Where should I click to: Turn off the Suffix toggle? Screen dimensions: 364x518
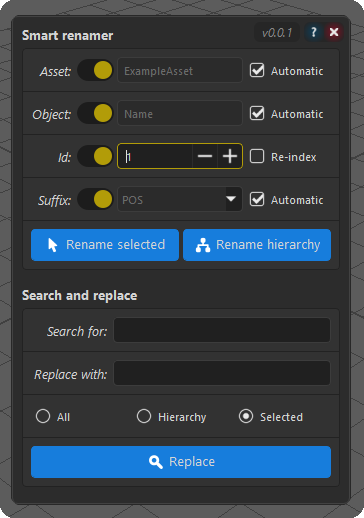(x=95, y=199)
